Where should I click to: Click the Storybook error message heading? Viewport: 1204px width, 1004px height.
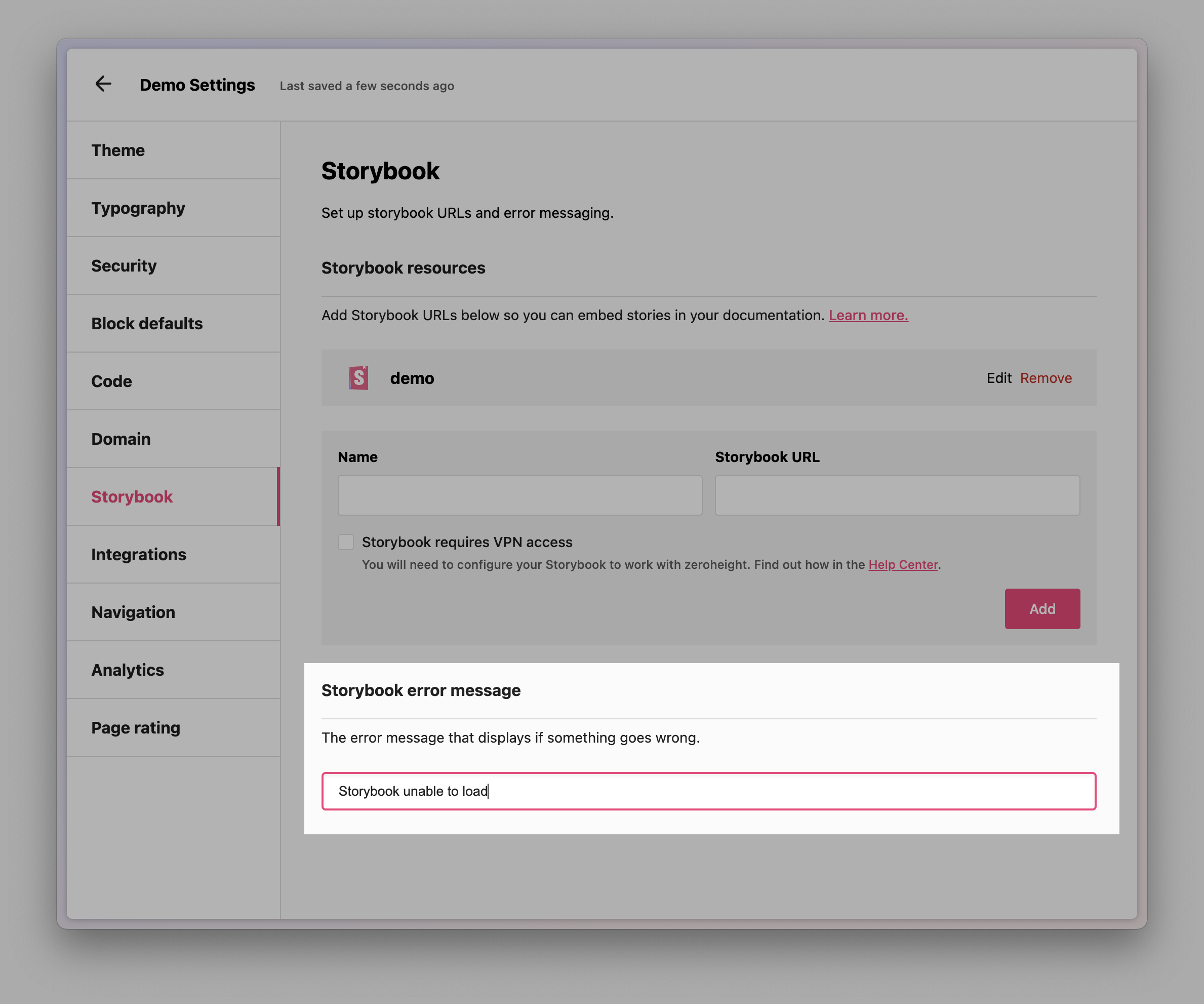[x=421, y=690]
